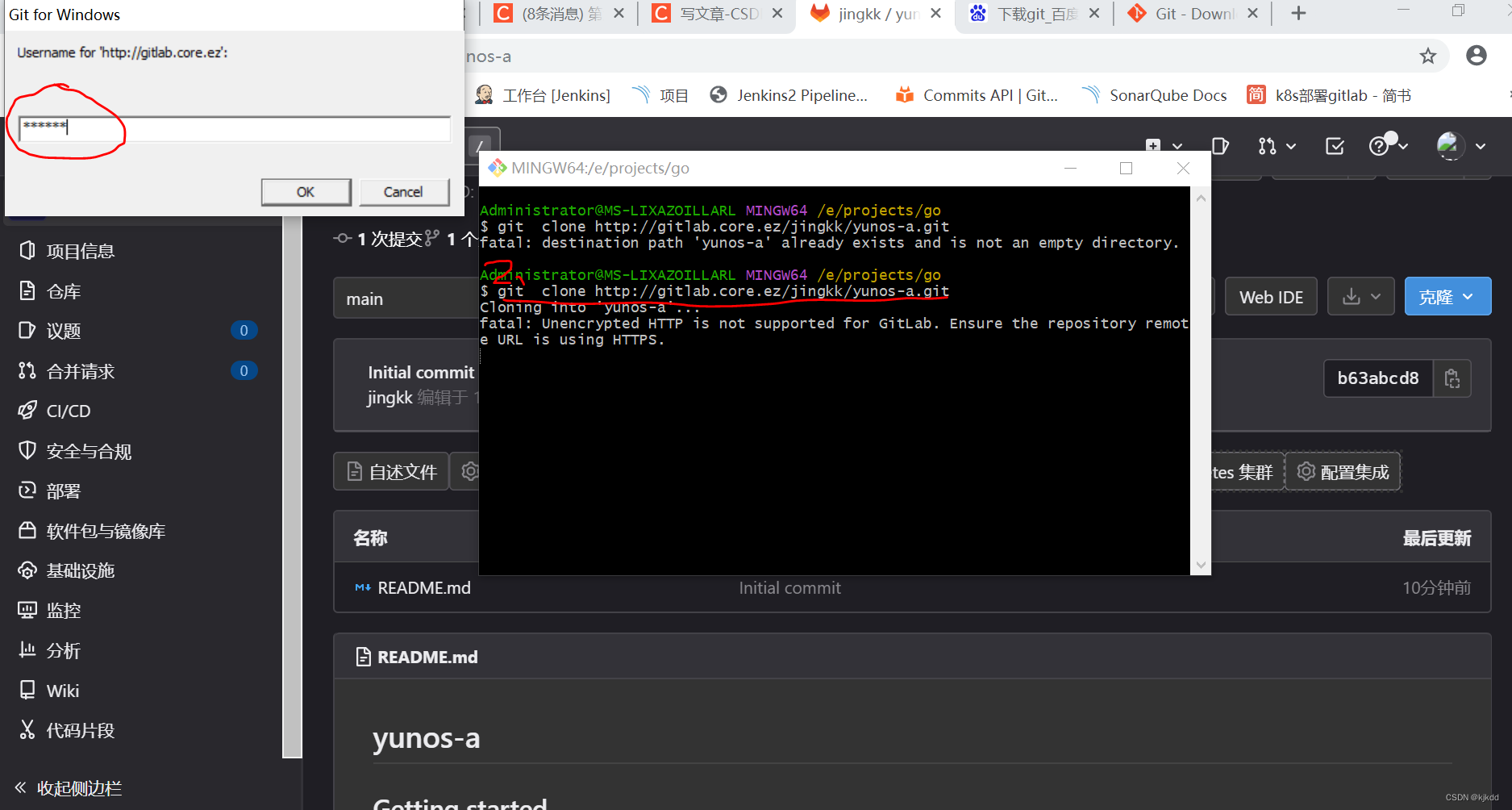Click the 名称 column header
Screen dimensions: 1512x810
click(370, 538)
